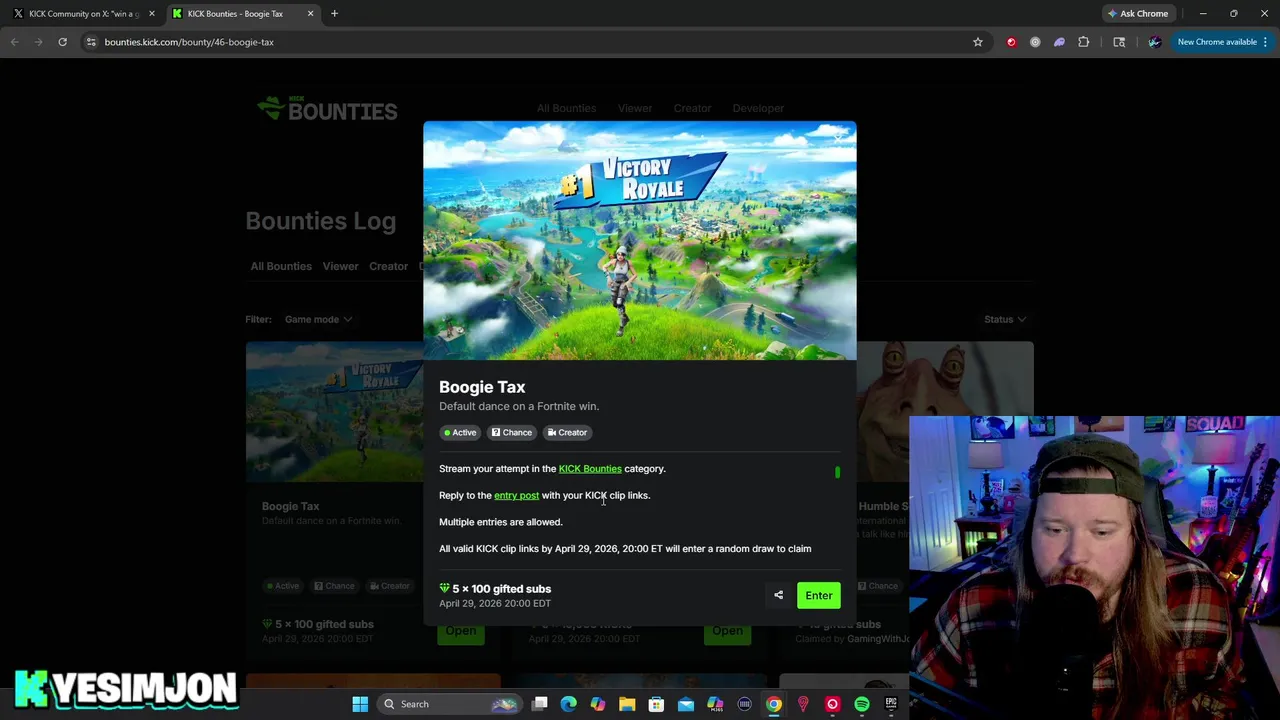Open the KICK Bounties category link

pos(590,468)
